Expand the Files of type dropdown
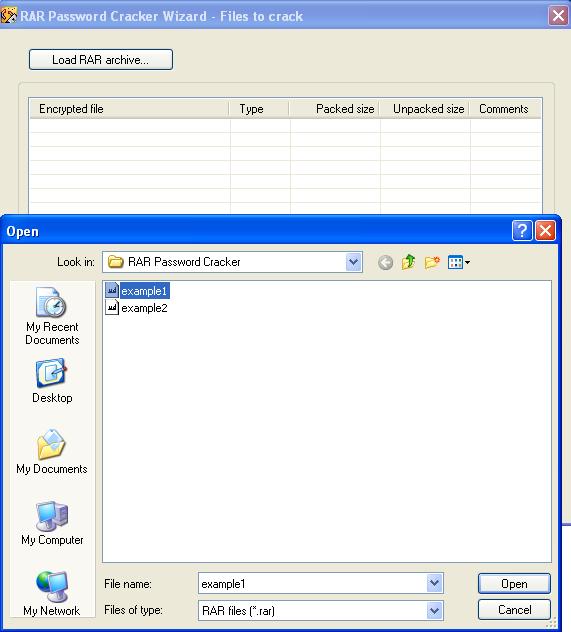Viewport: 571px width, 632px height. pyautogui.click(x=434, y=611)
